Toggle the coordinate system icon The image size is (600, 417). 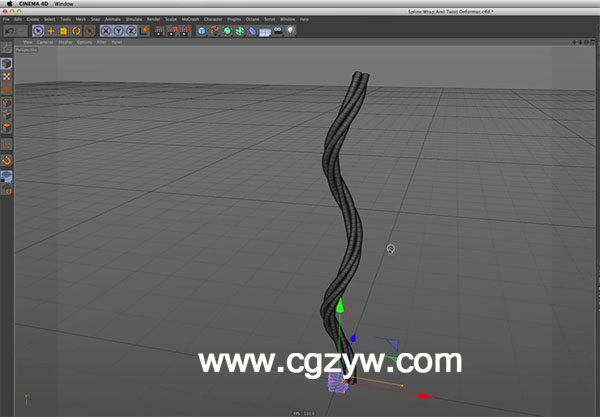click(x=144, y=31)
